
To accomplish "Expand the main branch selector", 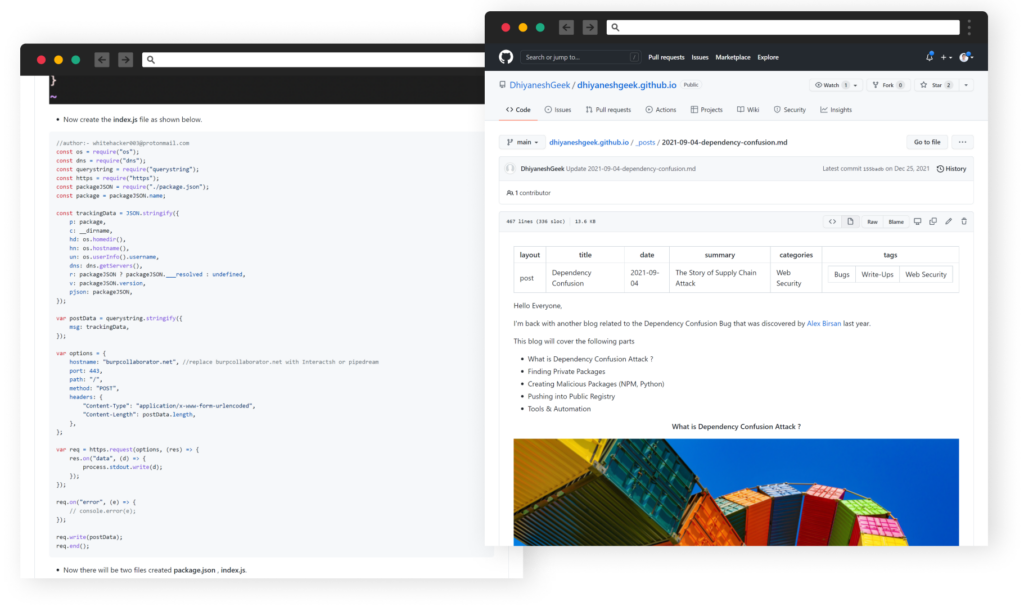I will click(522, 142).
